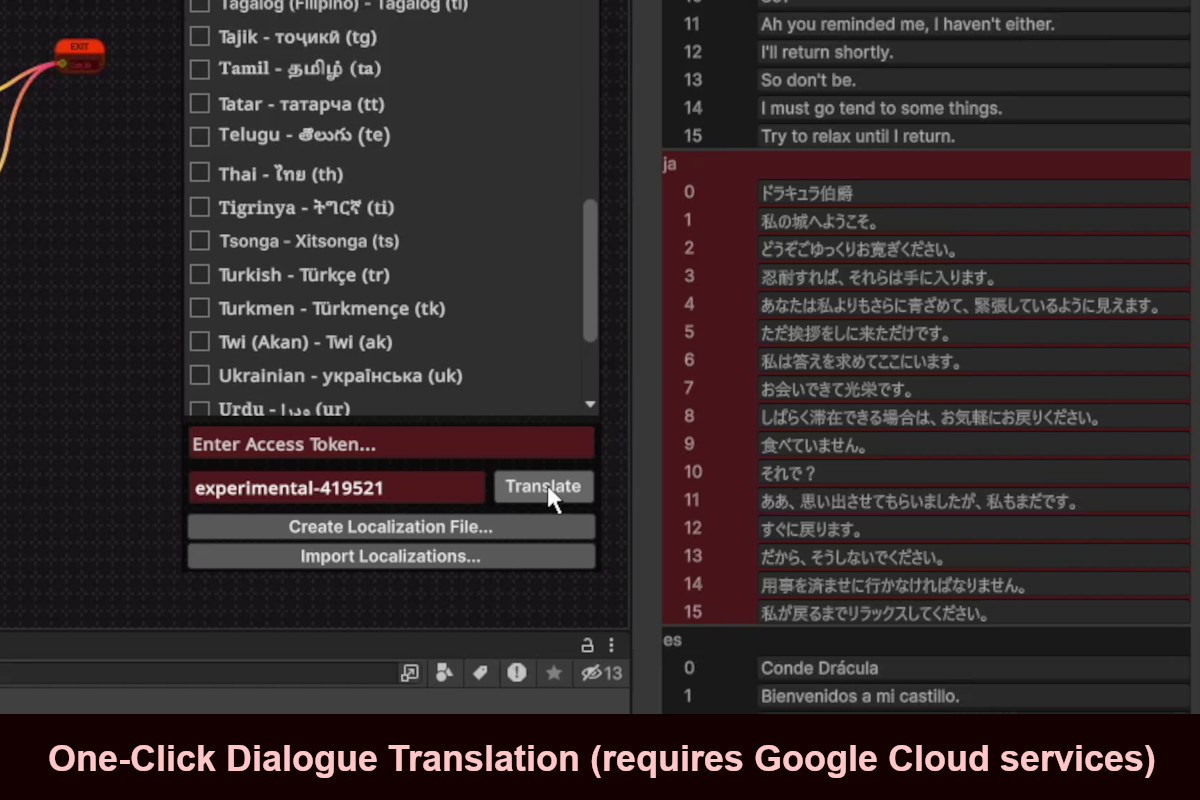Check the Turkmen (tk) language box
Screen dimensions: 1200x800
coord(200,308)
